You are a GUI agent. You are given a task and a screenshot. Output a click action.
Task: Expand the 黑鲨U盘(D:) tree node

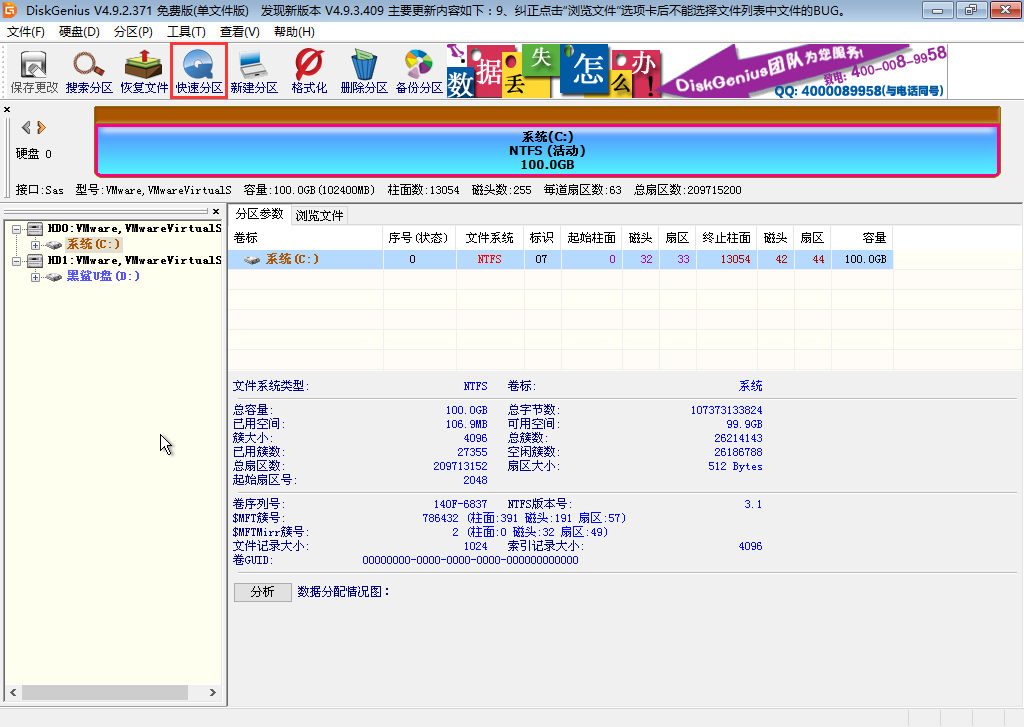click(35, 276)
